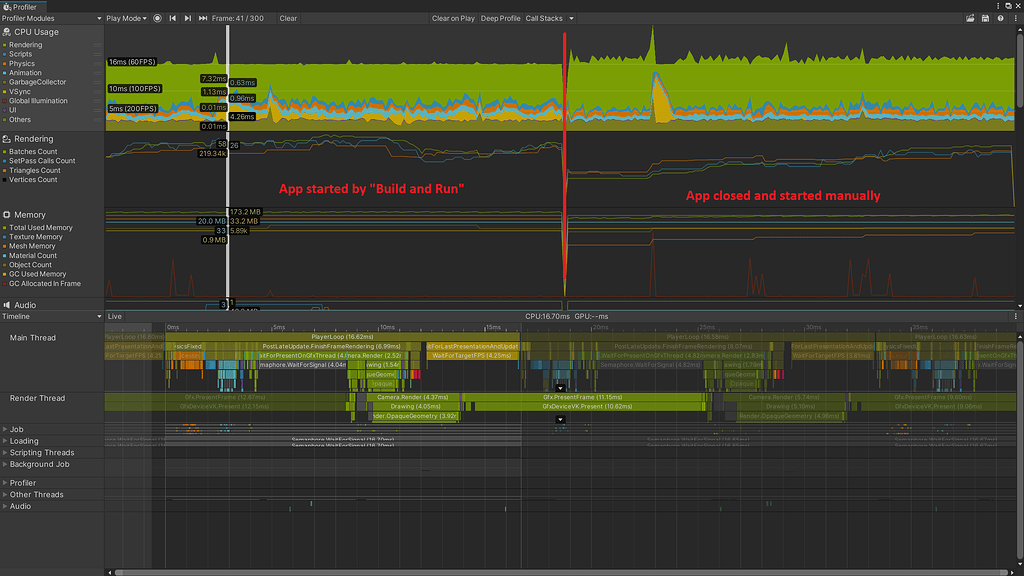The image size is (1024, 576).
Task: Open Profiler help via the question mark icon
Action: click(x=1001, y=18)
